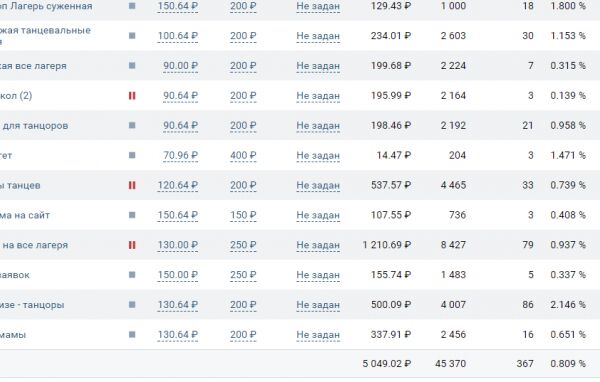This screenshot has width=600, height=382.
Task: Click the gray stop icon in the для танцоров row
Action: click(132, 125)
